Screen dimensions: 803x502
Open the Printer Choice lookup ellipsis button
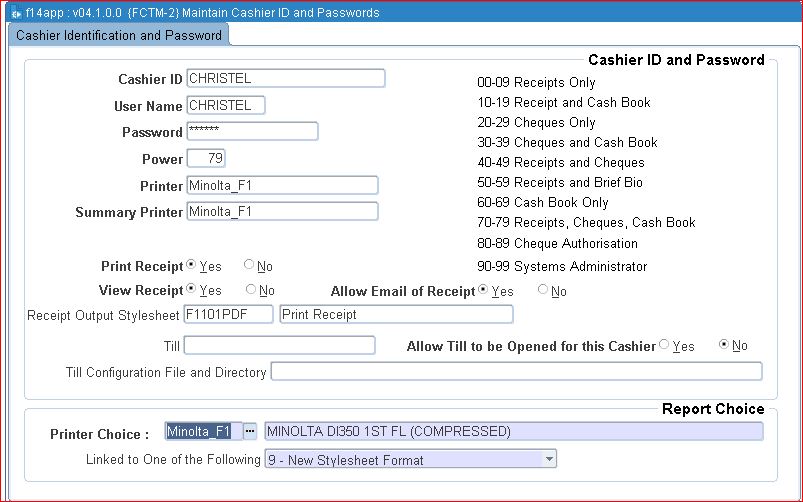tap(250, 432)
